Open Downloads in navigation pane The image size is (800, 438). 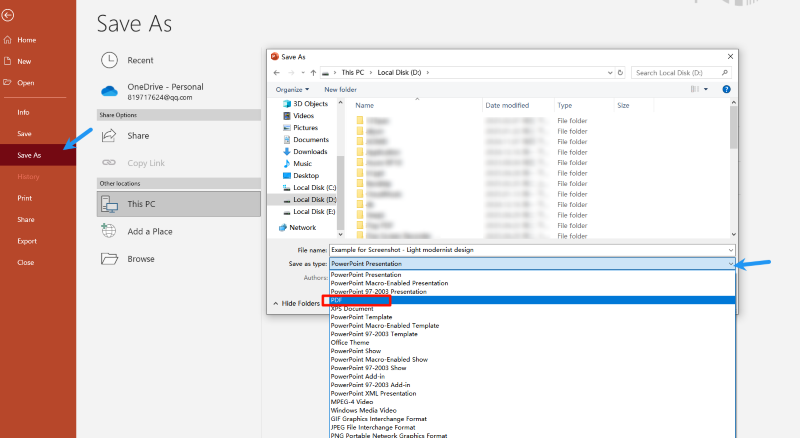coord(305,152)
